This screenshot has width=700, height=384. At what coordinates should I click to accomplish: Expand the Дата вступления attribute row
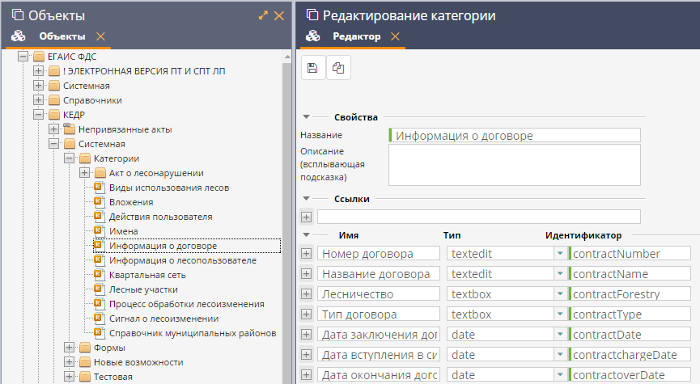306,355
